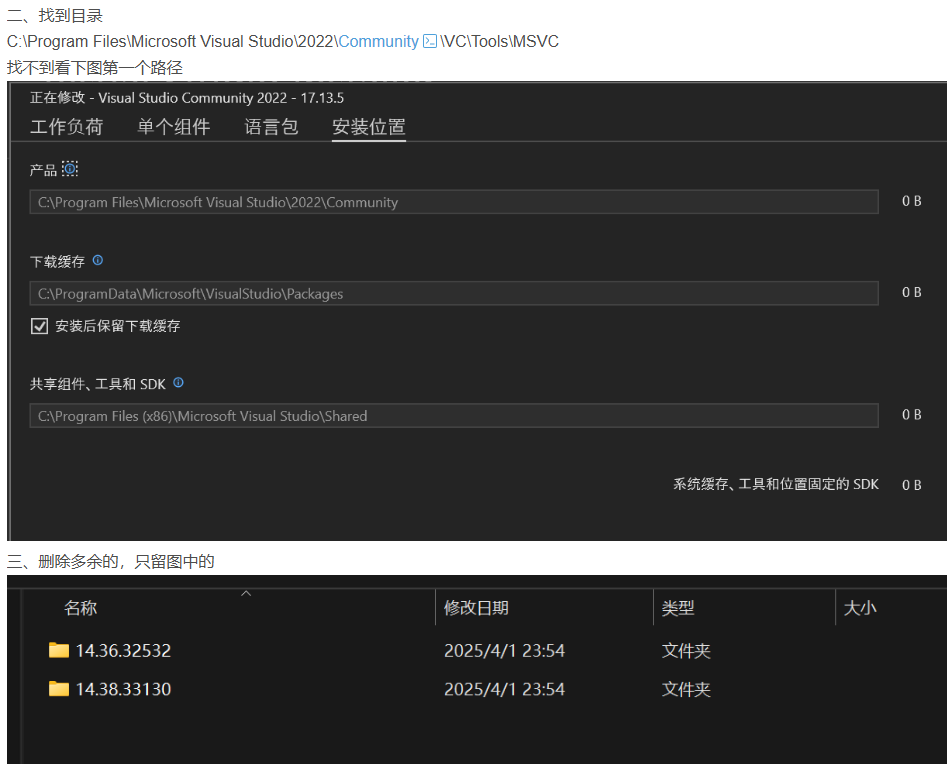Viewport: 947px width, 764px height.
Task: Click date cell of 14.38.33130 row
Action: tap(504, 689)
